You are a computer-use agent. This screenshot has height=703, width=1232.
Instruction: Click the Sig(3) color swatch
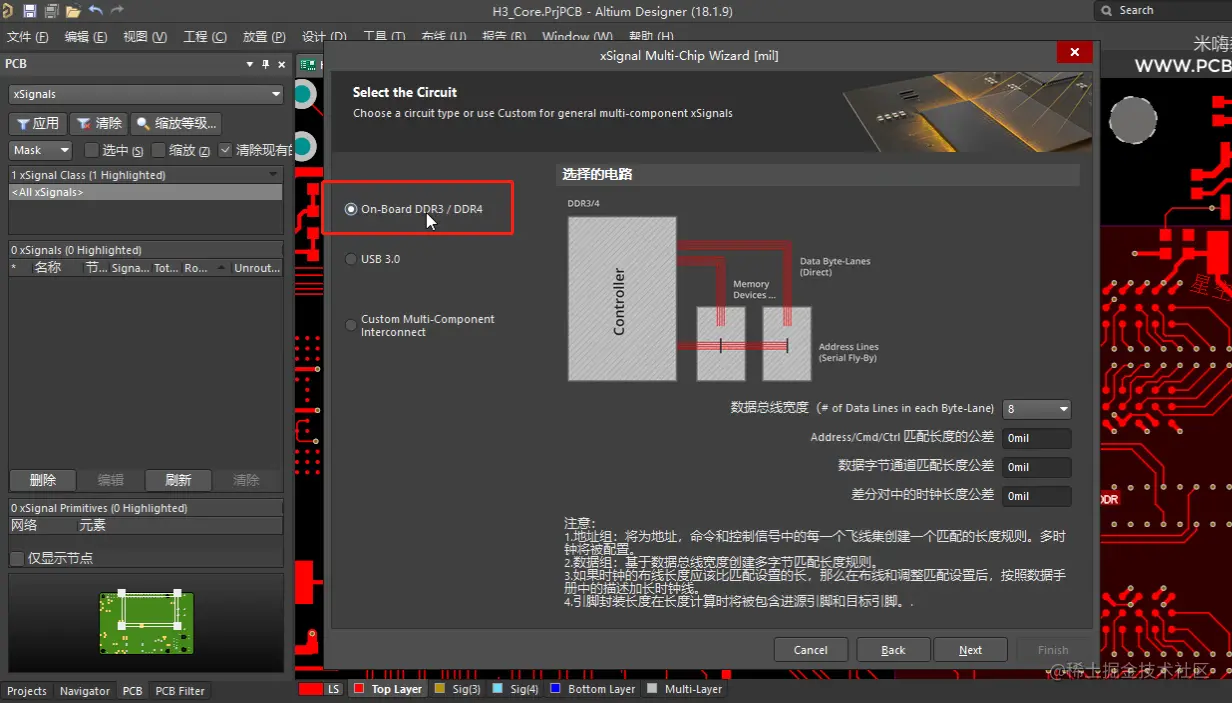coord(439,689)
